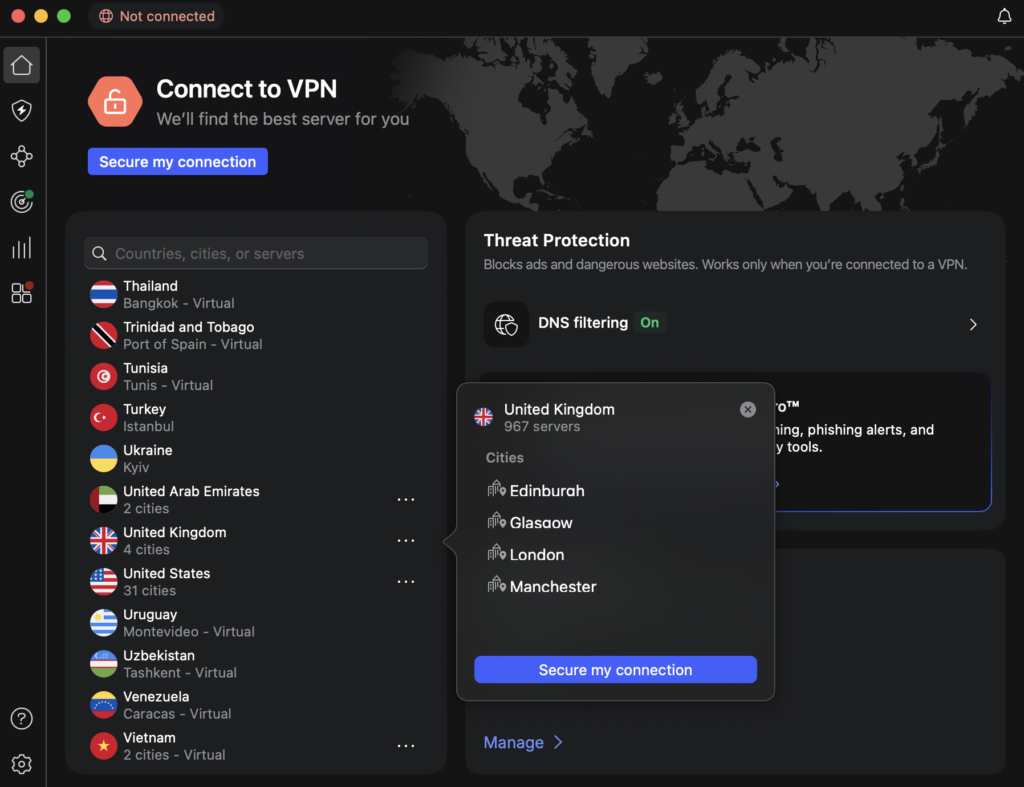The image size is (1024, 787).
Task: Open the apps grid icon in sidebar
Action: click(22, 293)
